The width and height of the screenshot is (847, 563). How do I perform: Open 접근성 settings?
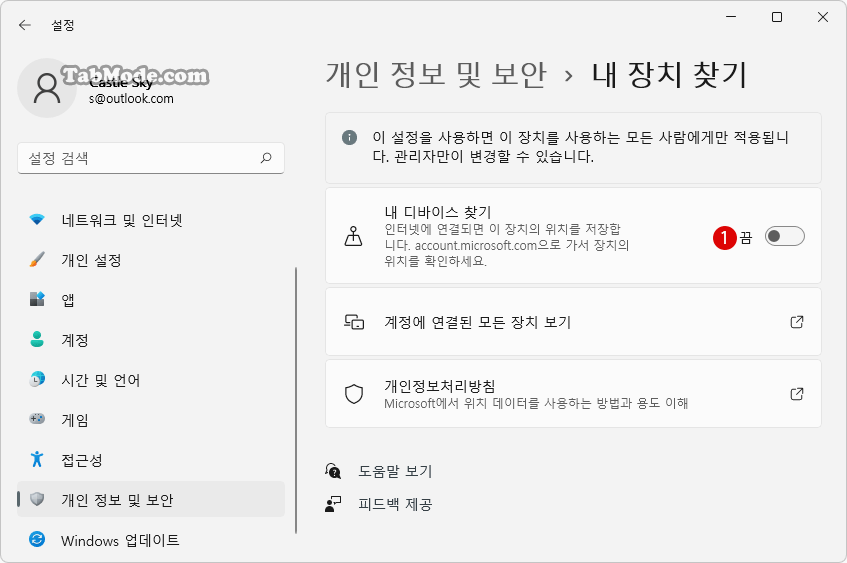[151, 460]
